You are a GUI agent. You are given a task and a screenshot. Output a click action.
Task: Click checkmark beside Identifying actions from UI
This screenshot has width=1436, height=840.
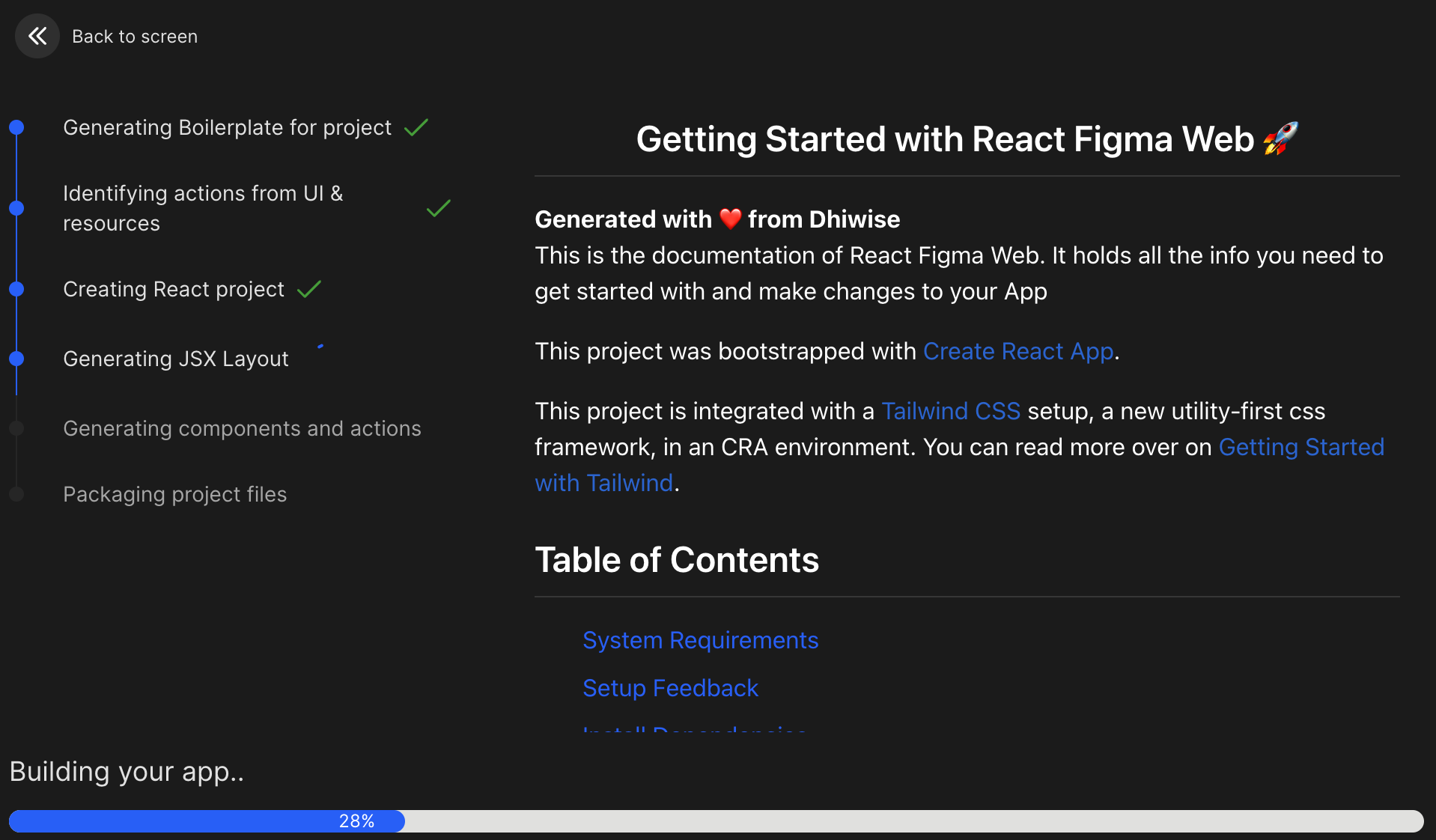438,208
